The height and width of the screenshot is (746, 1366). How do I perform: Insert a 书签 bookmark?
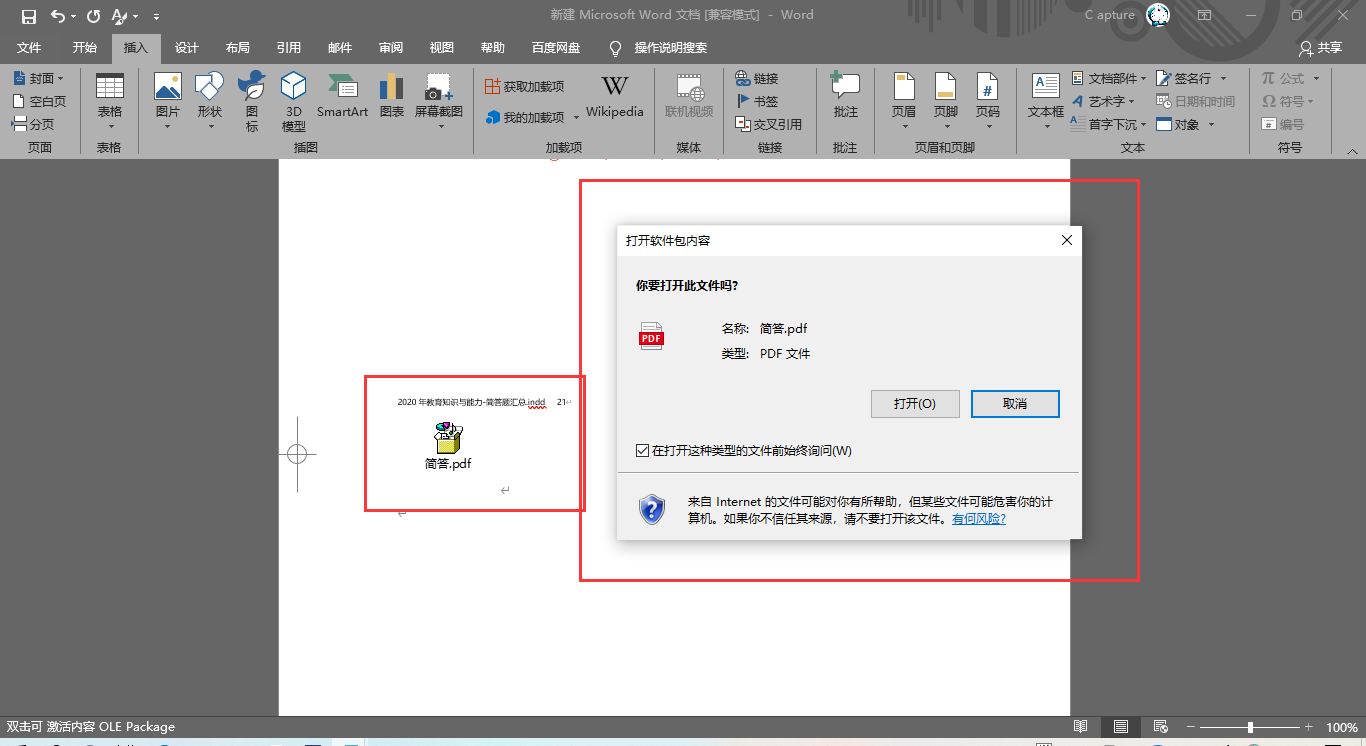click(756, 101)
